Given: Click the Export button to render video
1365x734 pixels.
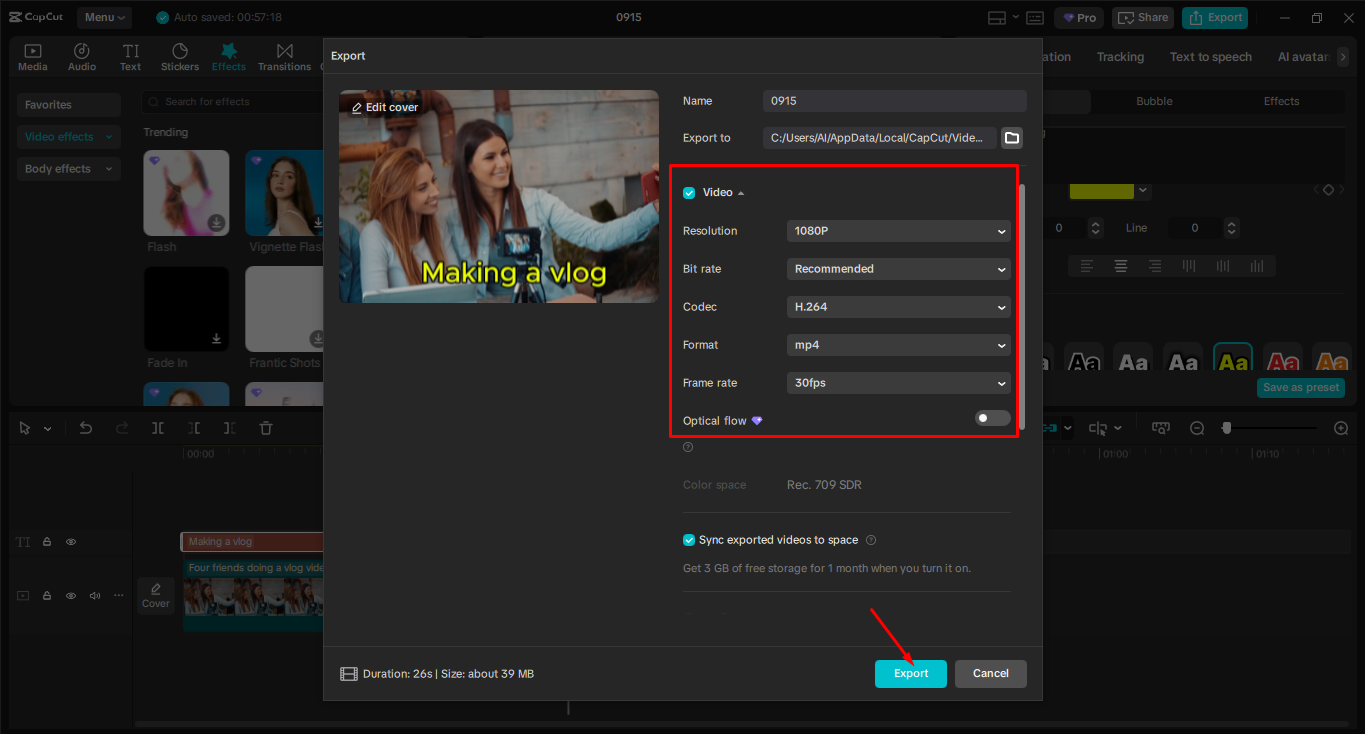Looking at the screenshot, I should pos(910,673).
